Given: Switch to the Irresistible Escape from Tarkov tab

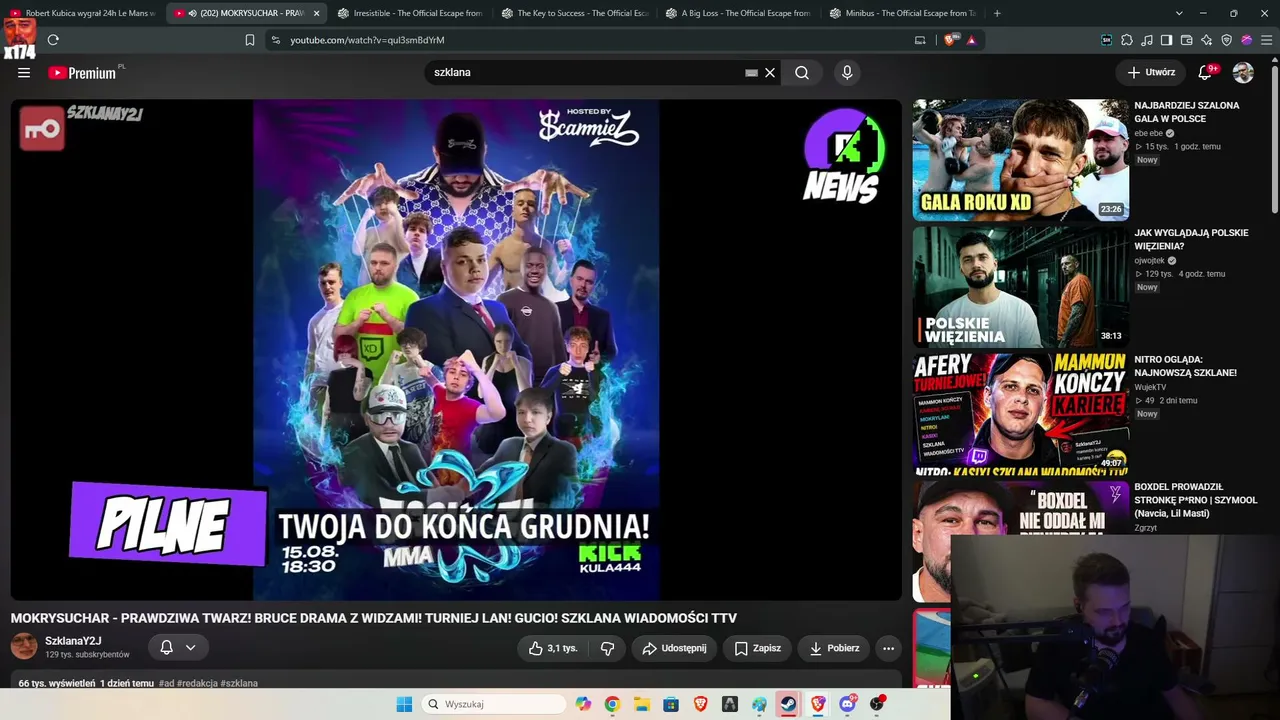Looking at the screenshot, I should 410,13.
